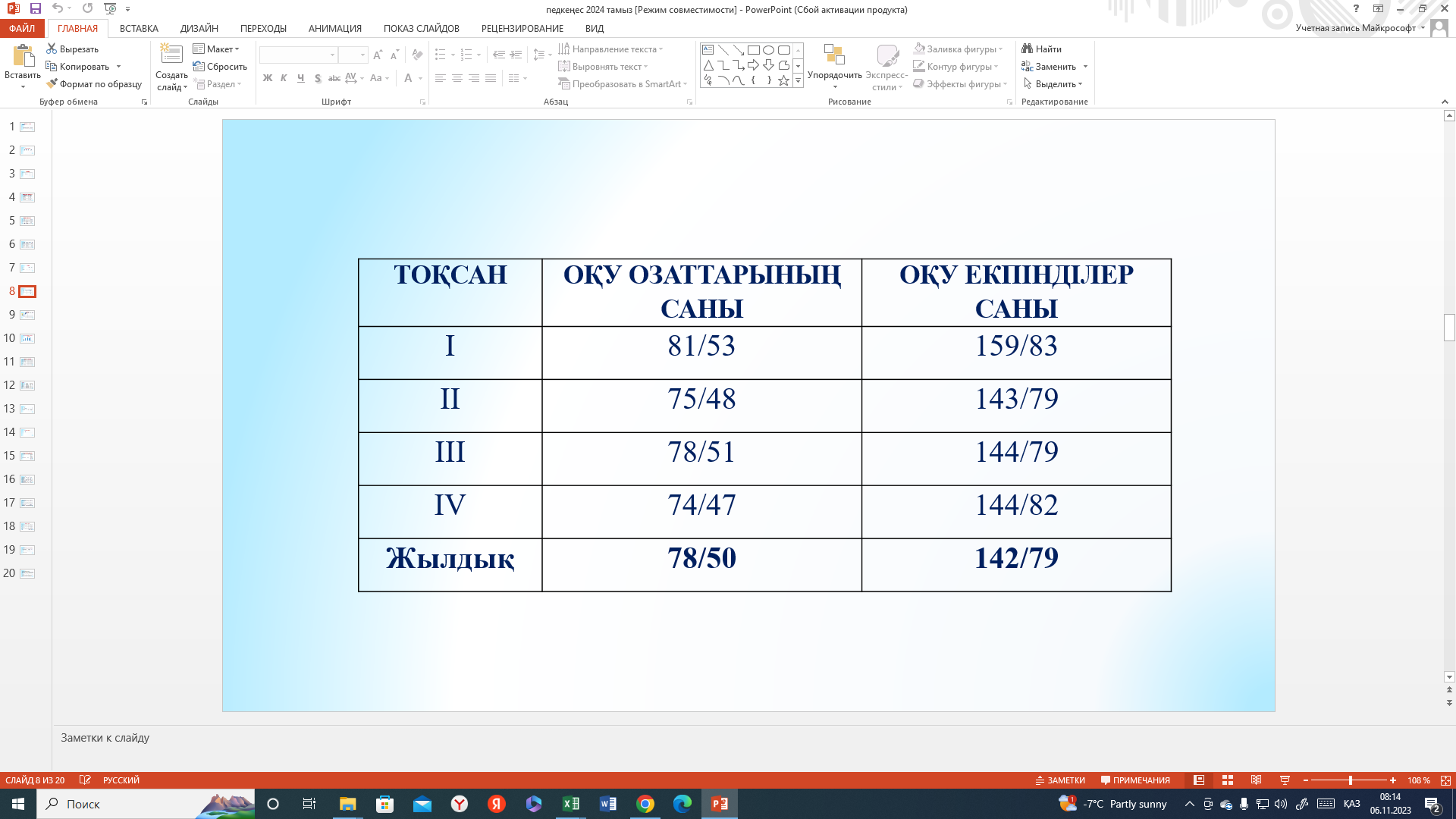Open font size combo box
The height and width of the screenshot is (819, 1456).
pyautogui.click(x=353, y=55)
